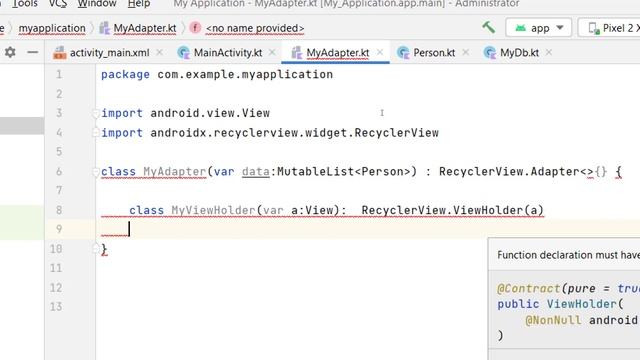Switch to activity_main.xml tab

(x=109, y=53)
